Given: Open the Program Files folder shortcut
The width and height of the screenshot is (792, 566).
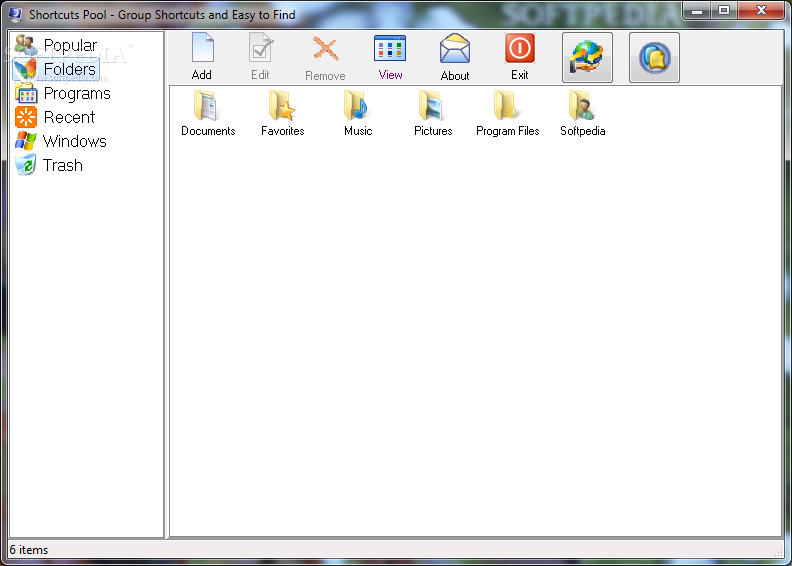Looking at the screenshot, I should [505, 106].
